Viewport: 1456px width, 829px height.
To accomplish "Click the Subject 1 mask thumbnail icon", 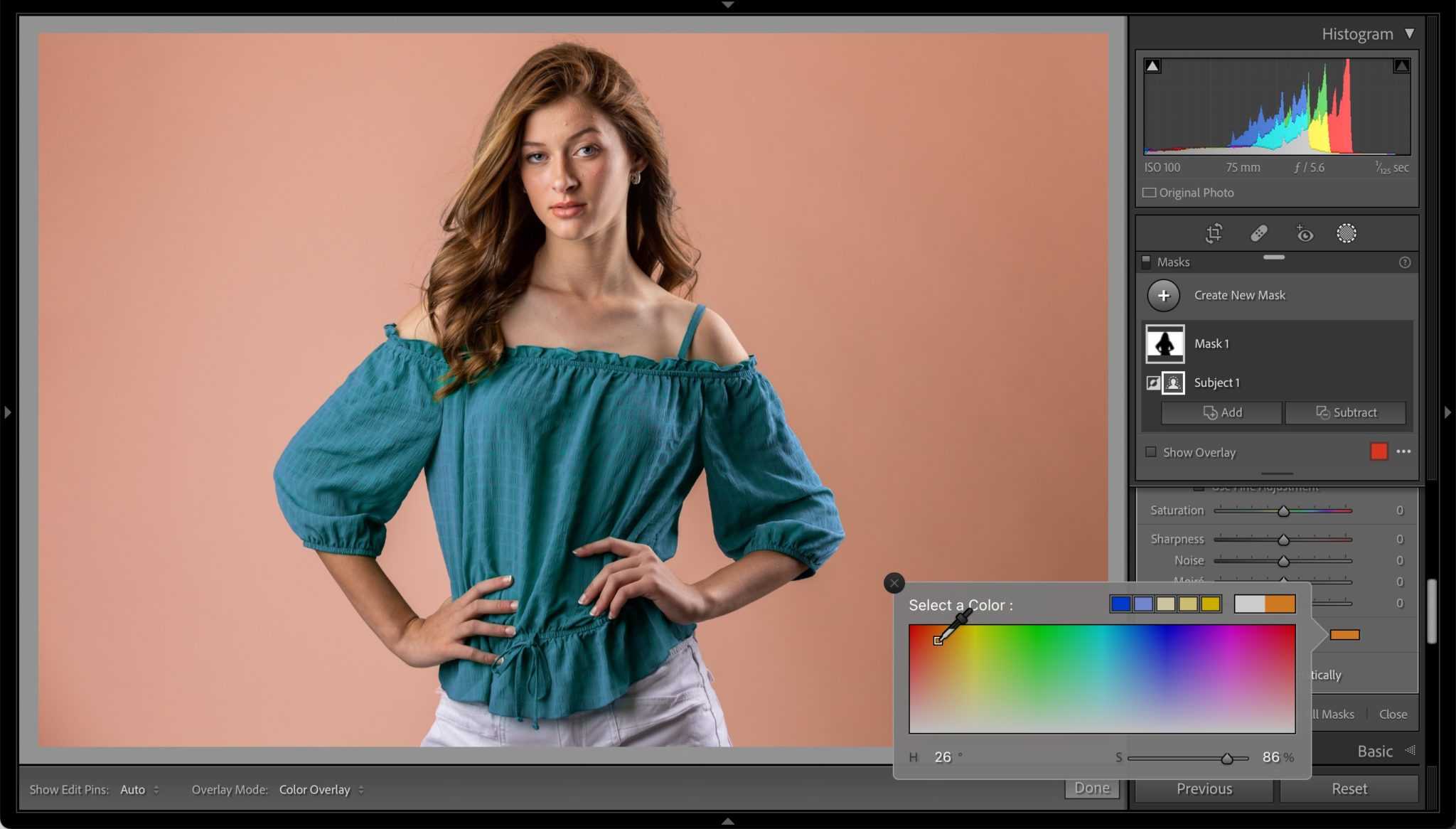I will (x=1173, y=383).
